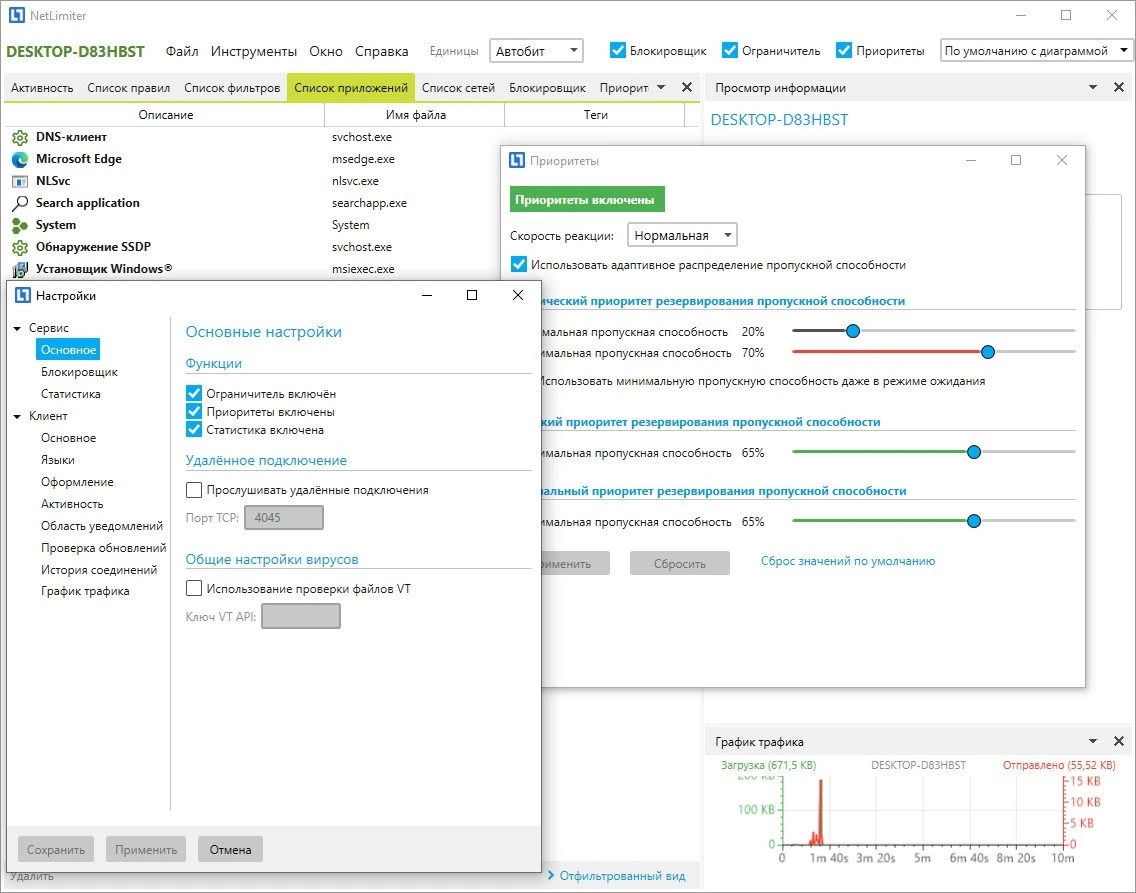The height and width of the screenshot is (893, 1136).
Task: Minimize the Настройки window
Action: coord(427,295)
